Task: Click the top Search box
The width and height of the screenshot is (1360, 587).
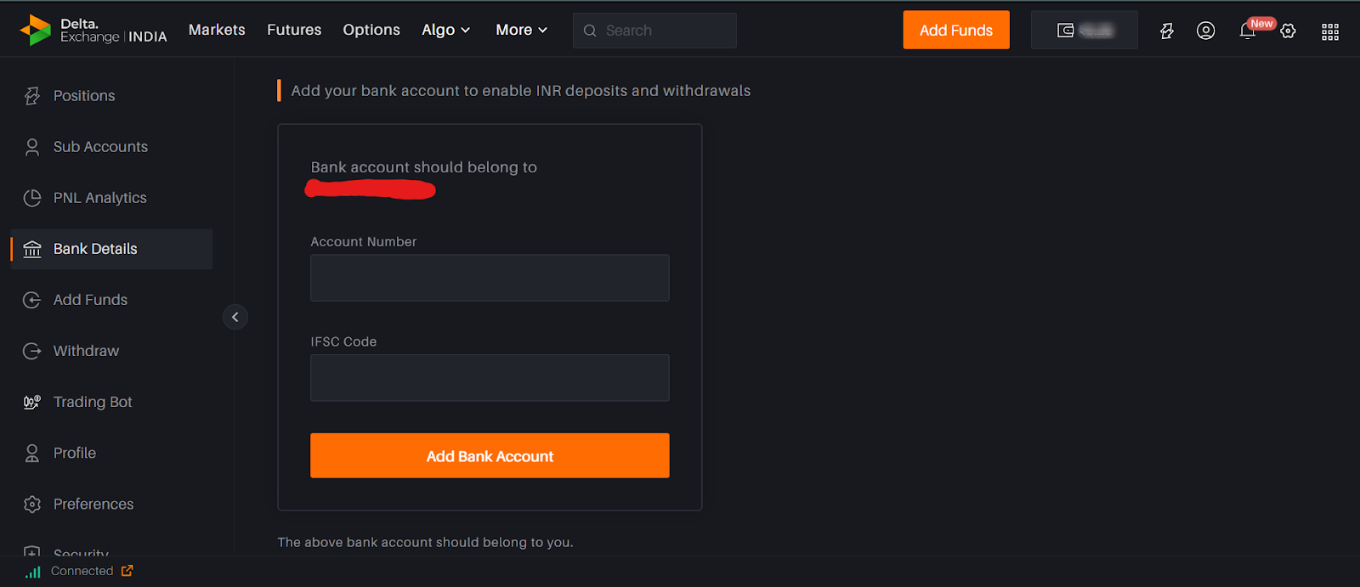Action: pos(655,30)
